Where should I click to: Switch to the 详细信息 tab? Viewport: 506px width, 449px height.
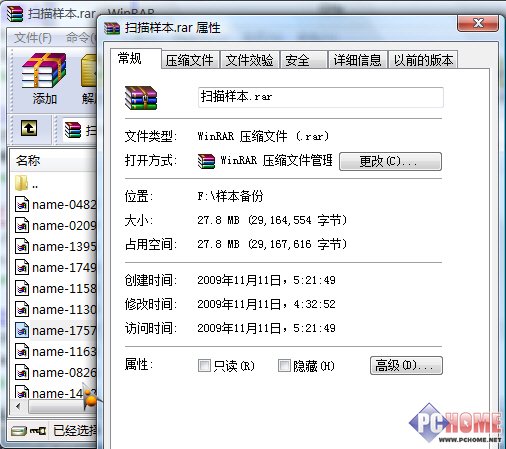tap(358, 60)
